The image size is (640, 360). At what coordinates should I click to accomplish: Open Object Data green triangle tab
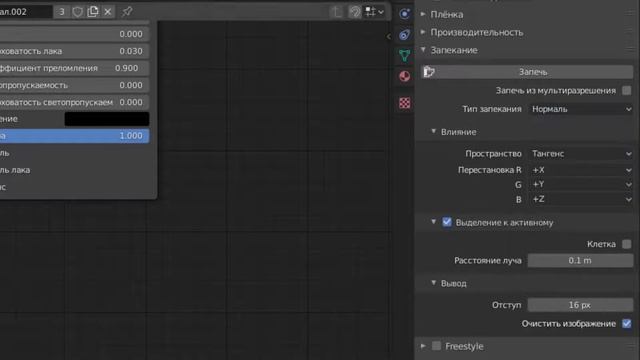coord(404,56)
